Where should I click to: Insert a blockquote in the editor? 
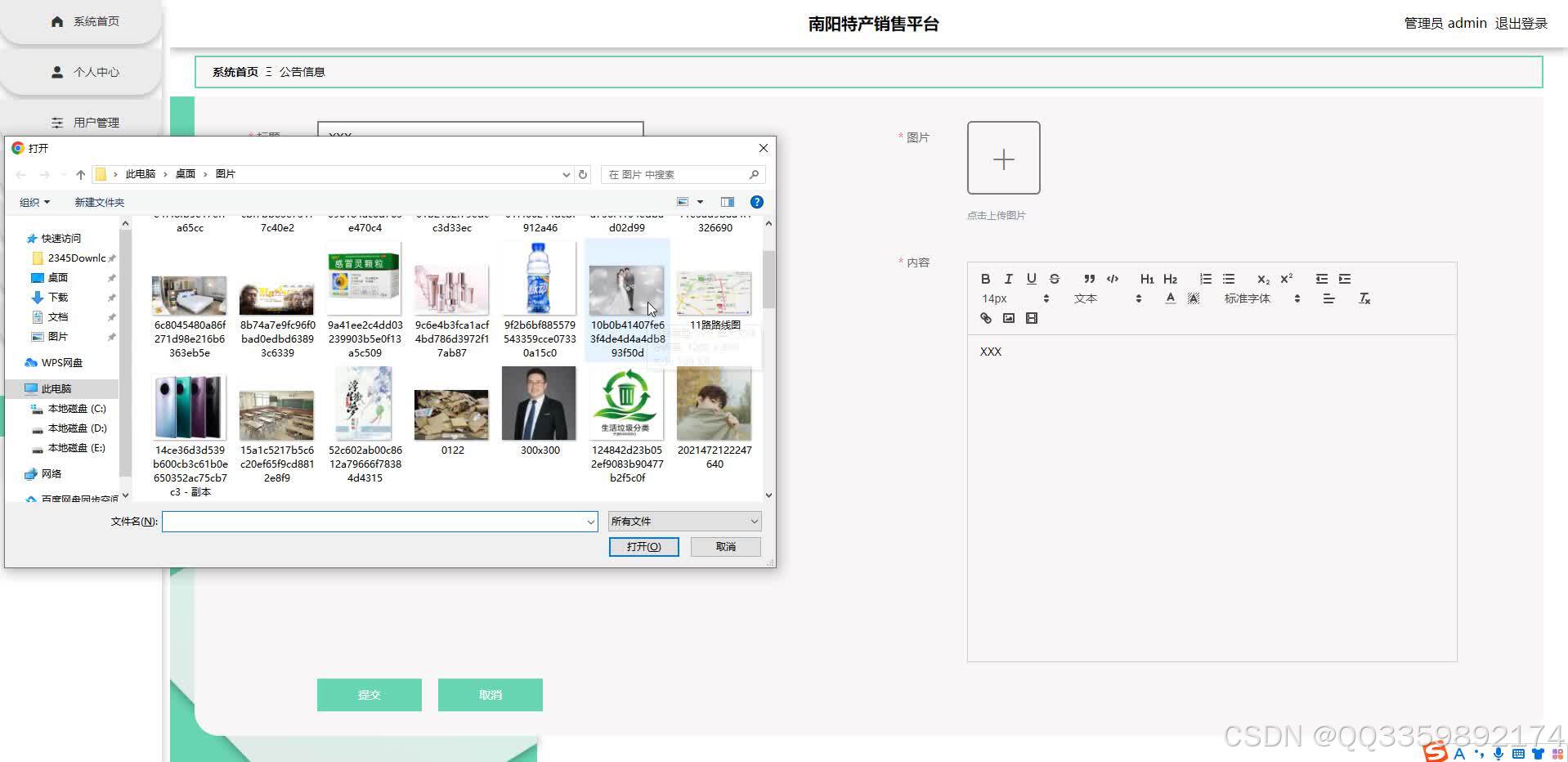click(x=1089, y=279)
